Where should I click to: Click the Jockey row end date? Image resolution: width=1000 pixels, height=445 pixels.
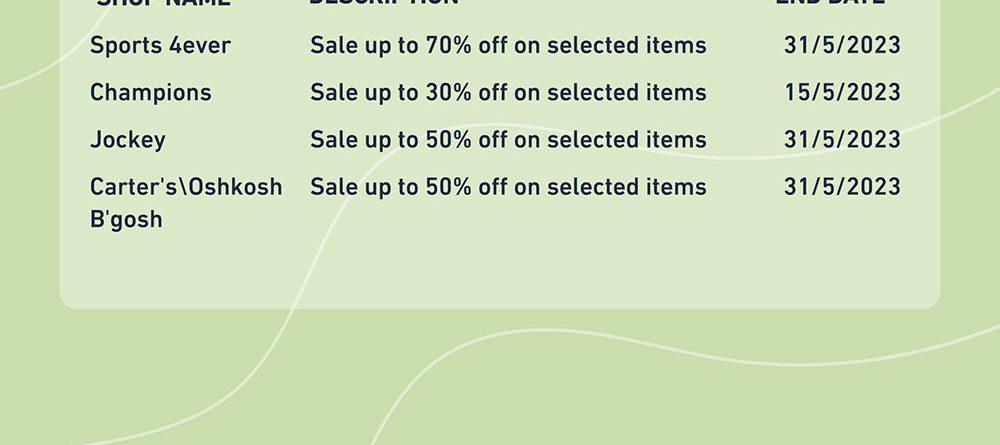click(842, 140)
